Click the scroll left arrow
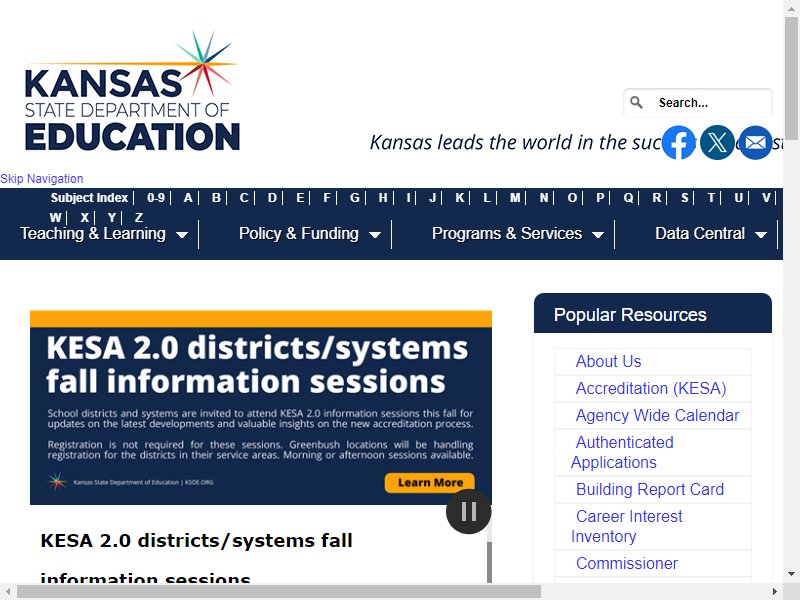The width and height of the screenshot is (800, 600). 7,592
